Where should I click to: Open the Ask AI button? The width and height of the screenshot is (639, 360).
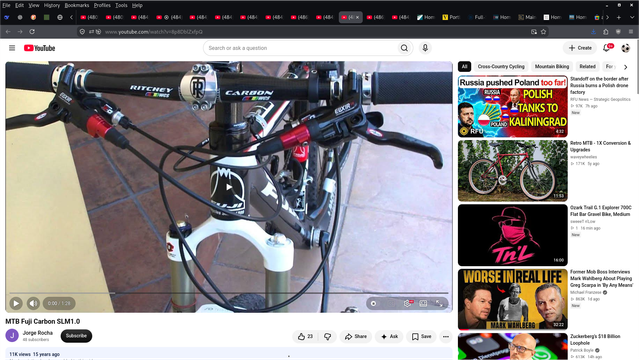(x=389, y=336)
